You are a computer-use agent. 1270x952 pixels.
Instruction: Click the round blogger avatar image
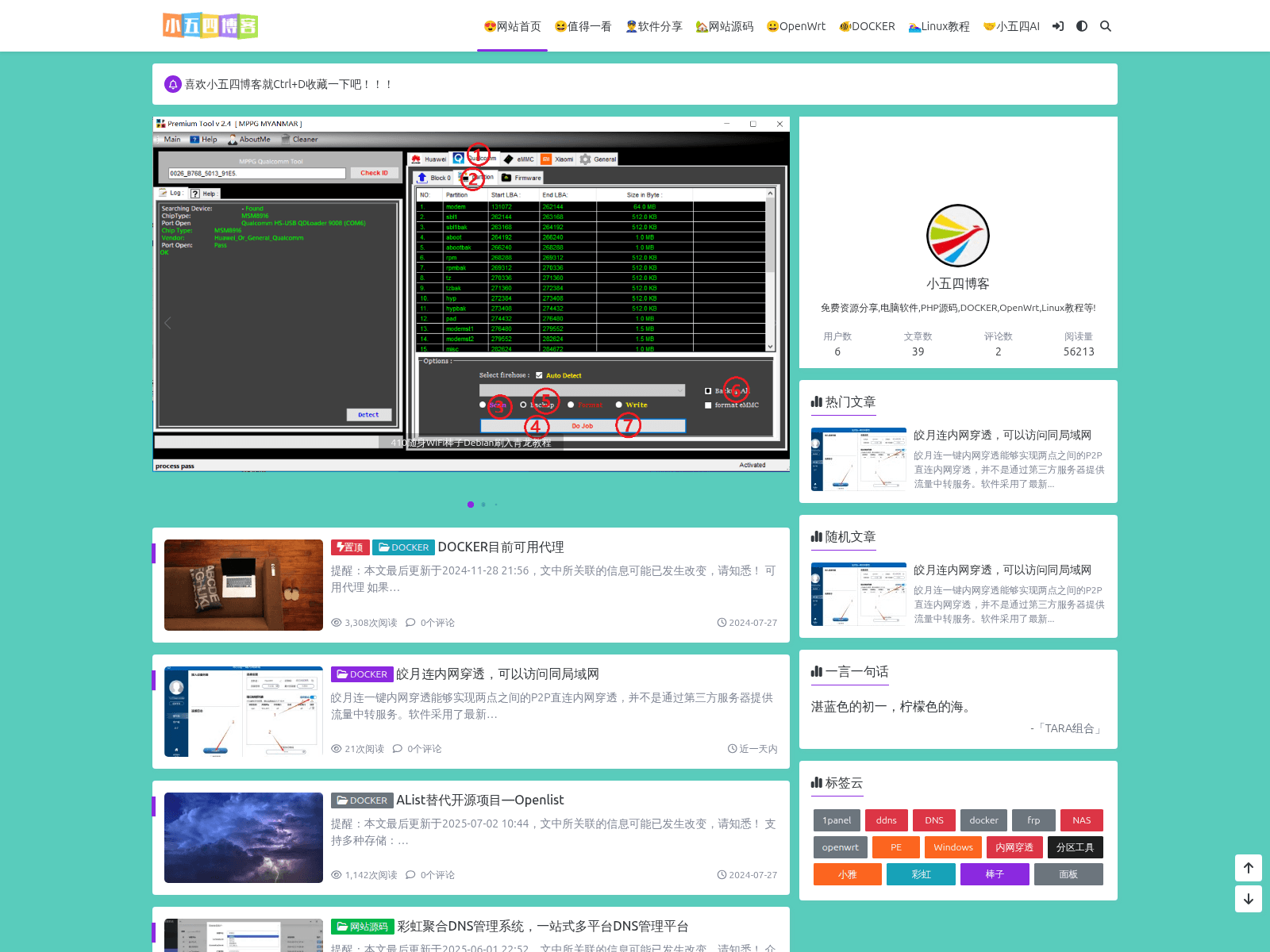pyautogui.click(x=958, y=236)
